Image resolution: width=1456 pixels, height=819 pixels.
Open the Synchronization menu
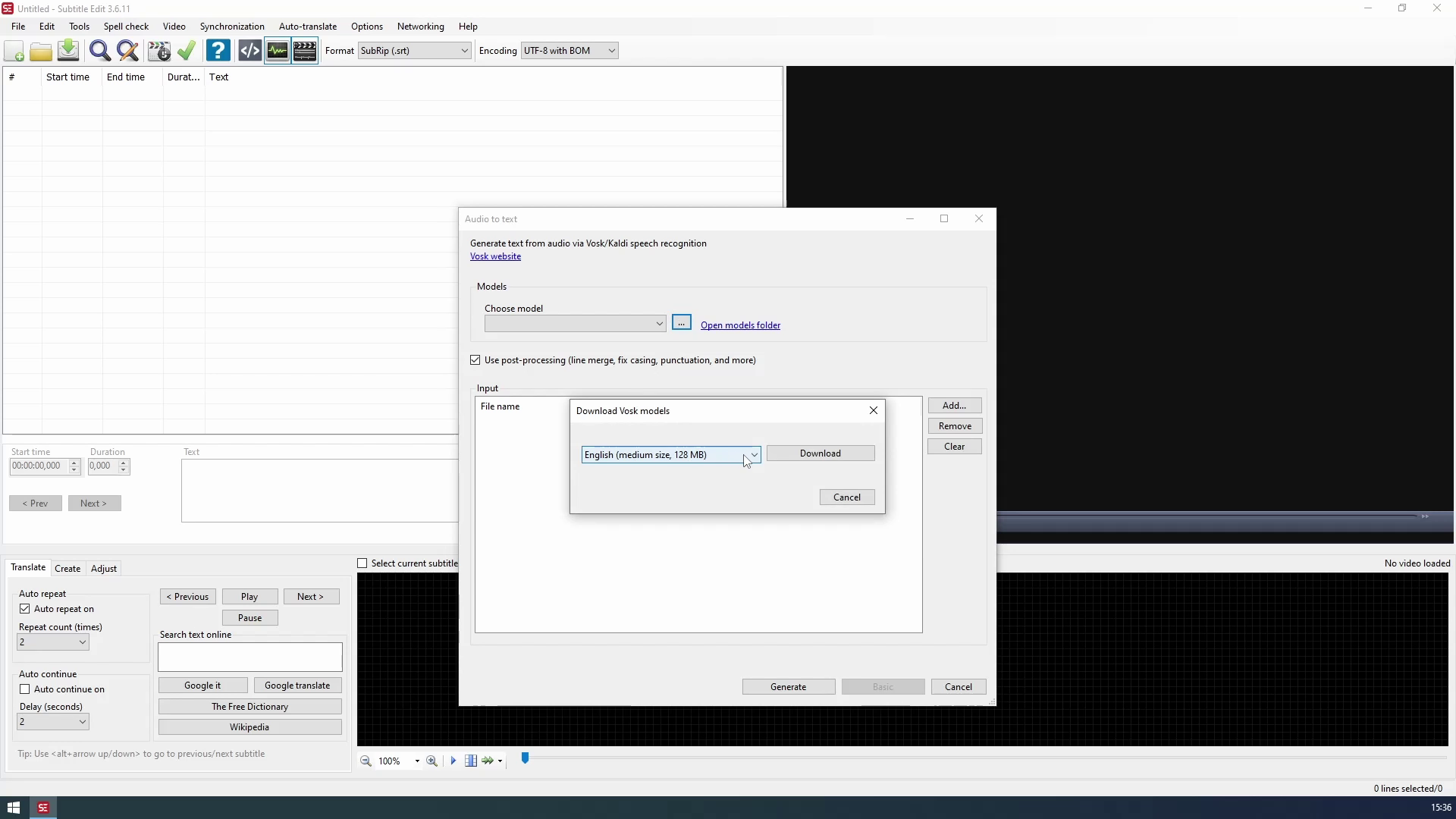[x=232, y=27]
